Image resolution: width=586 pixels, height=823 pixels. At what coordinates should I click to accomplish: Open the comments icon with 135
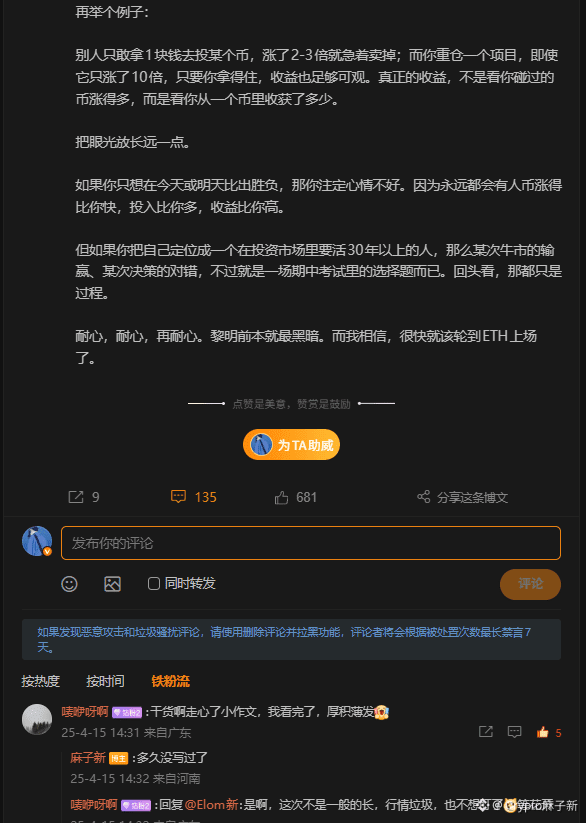coord(179,497)
